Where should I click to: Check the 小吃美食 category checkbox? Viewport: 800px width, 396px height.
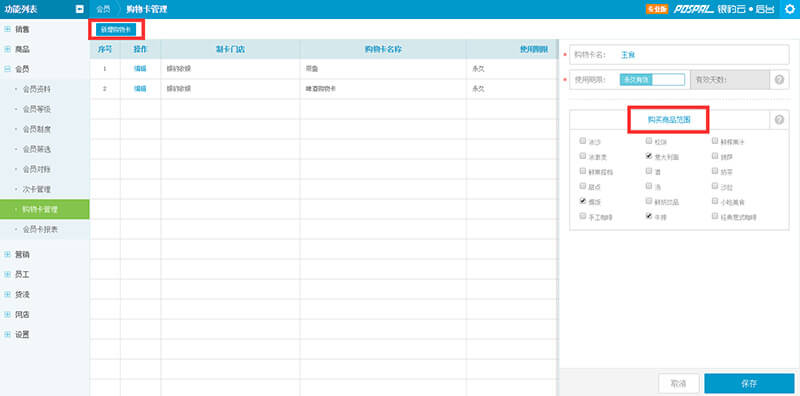pos(715,201)
